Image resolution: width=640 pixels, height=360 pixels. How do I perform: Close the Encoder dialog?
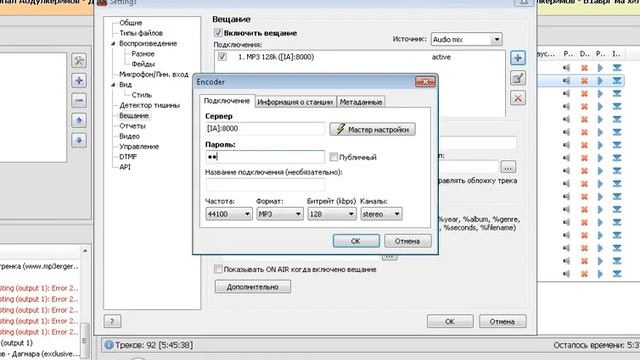(425, 82)
